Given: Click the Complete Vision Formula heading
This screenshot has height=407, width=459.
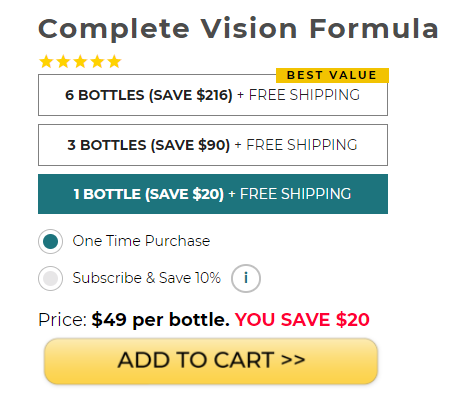Looking at the screenshot, I should [238, 29].
